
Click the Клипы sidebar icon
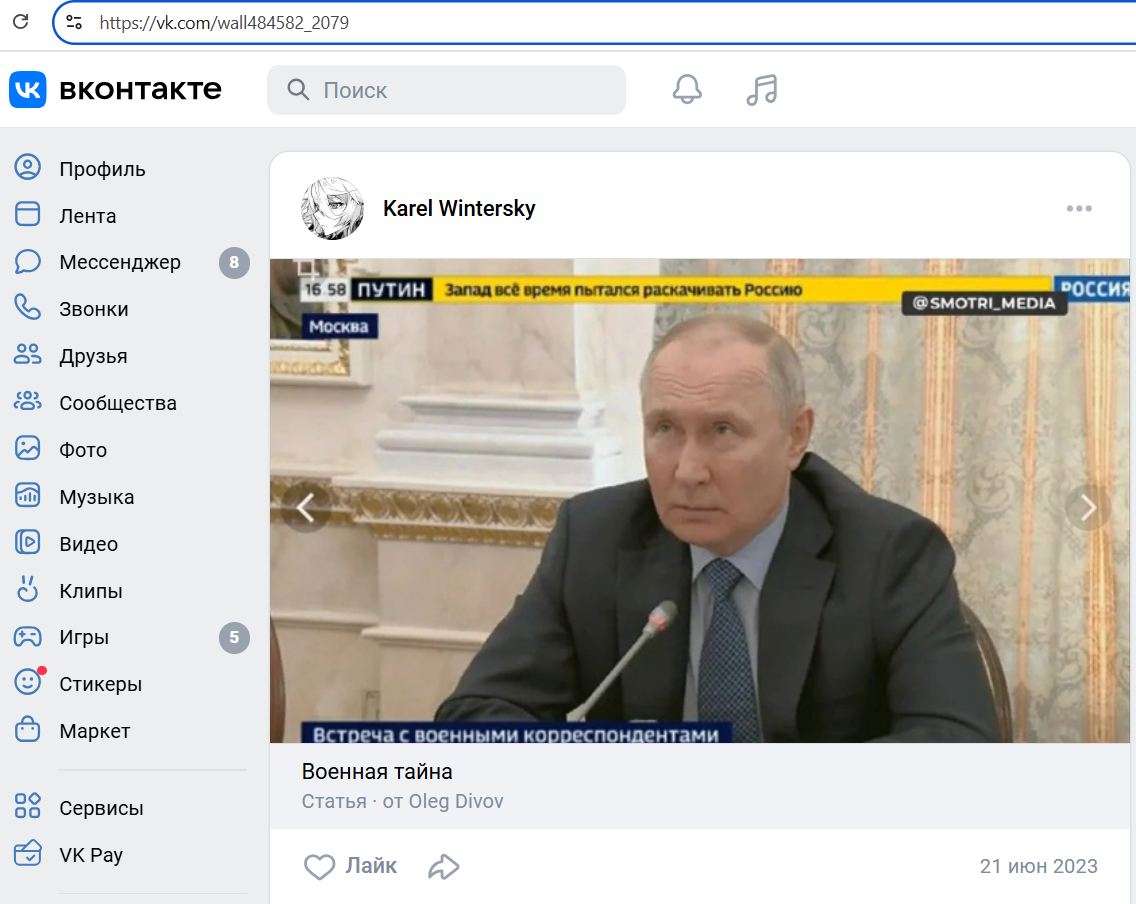pos(28,590)
